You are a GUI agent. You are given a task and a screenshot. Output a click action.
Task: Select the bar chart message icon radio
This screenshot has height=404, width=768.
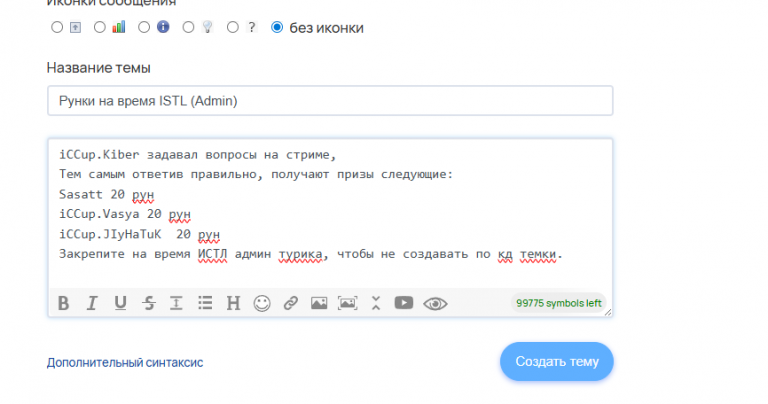100,27
